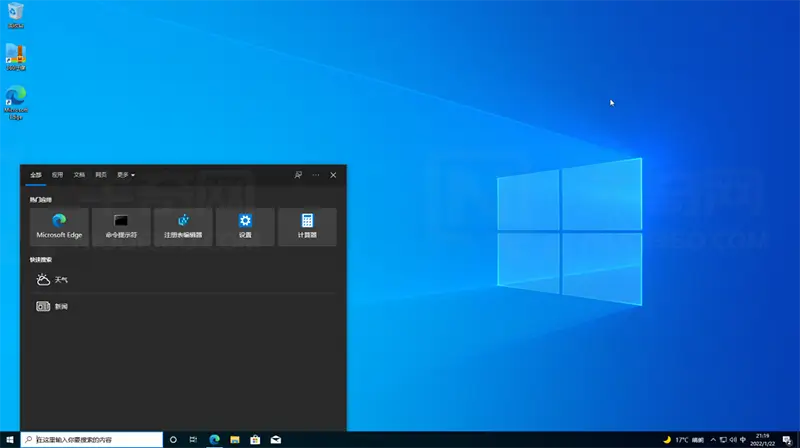800x448 pixels.
Task: Switch to the 全部 (All) search tab
Action: tap(36, 175)
